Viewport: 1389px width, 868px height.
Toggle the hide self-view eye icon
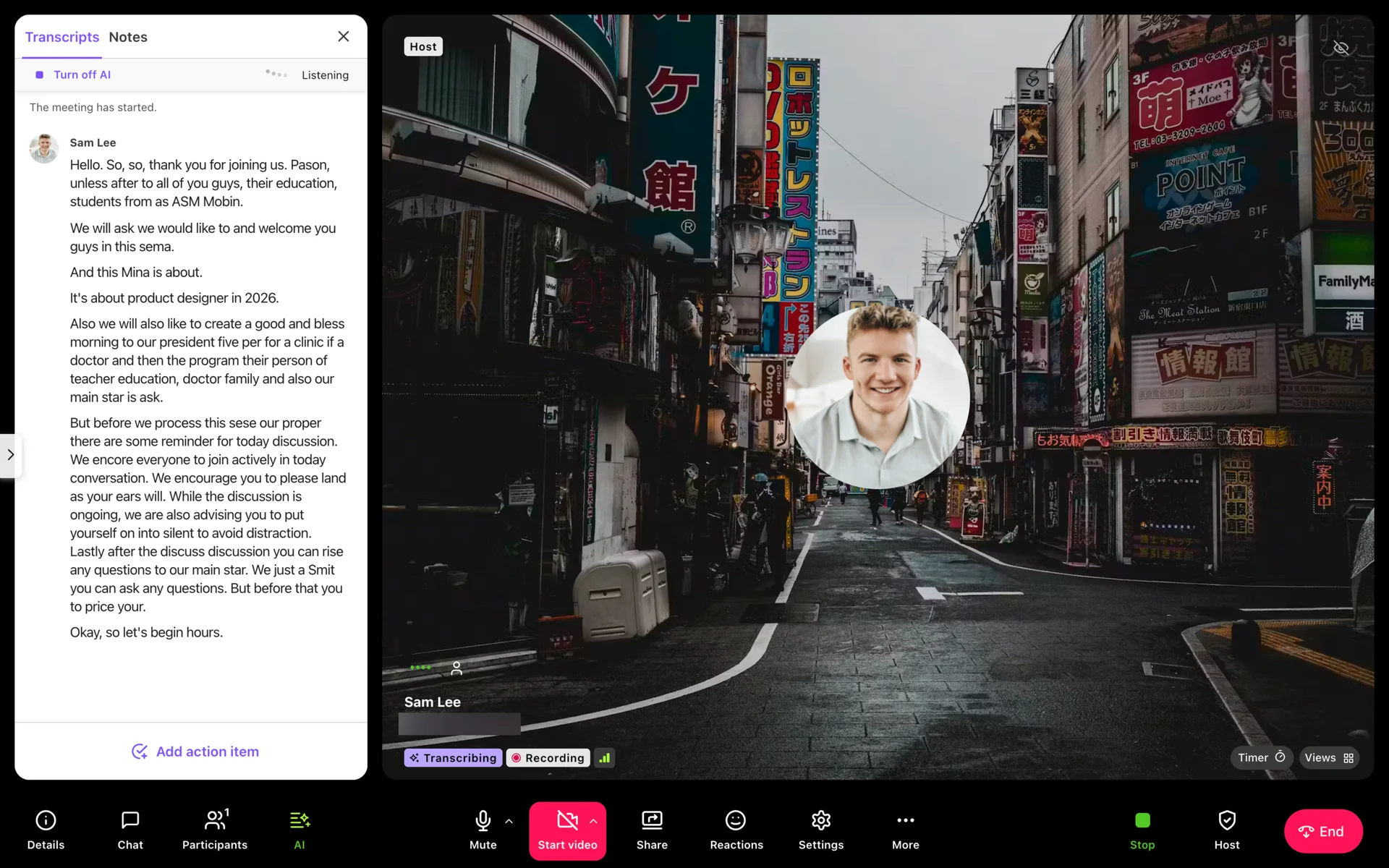tap(1341, 48)
